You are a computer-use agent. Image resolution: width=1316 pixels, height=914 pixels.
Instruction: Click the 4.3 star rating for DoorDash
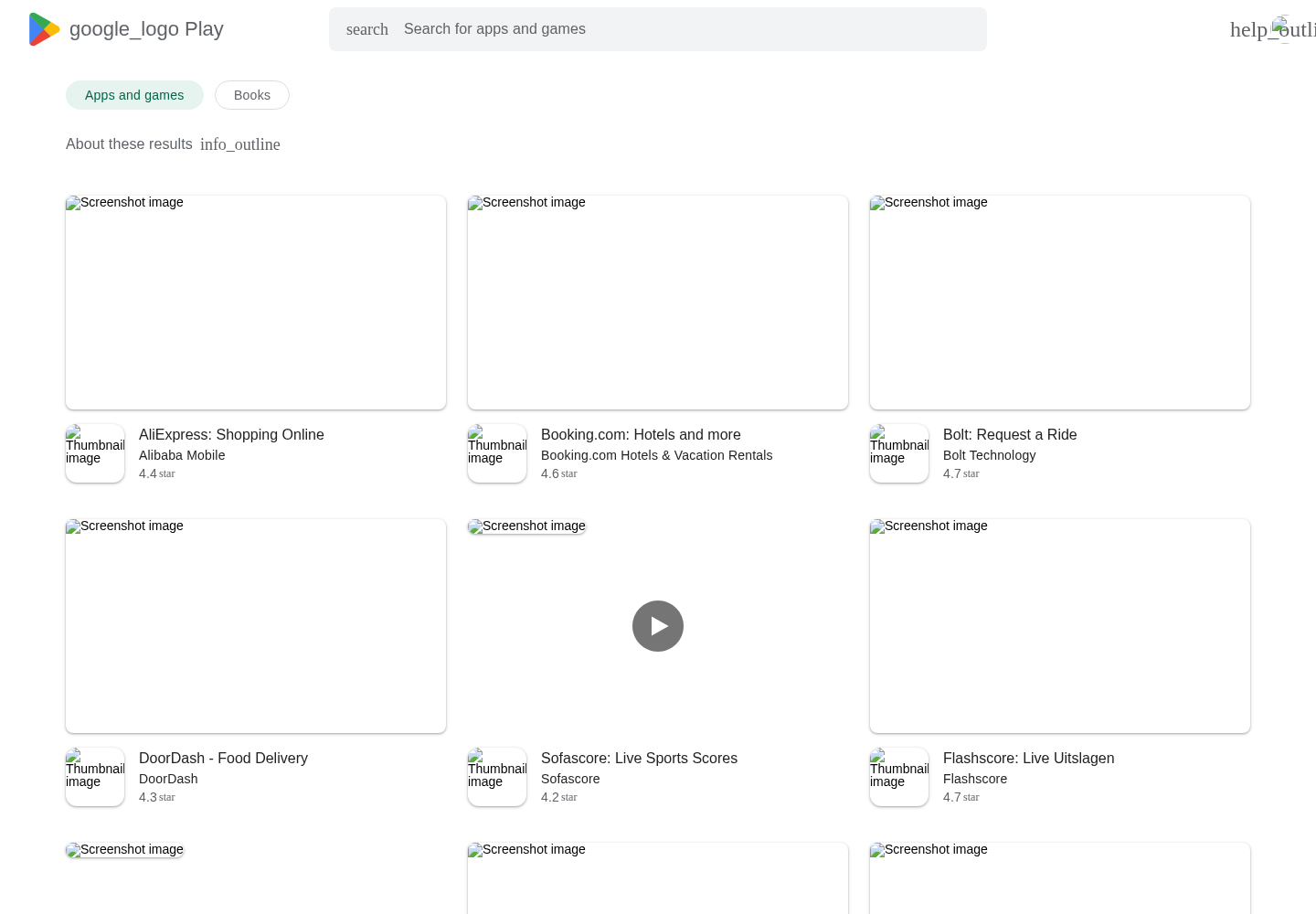click(156, 797)
